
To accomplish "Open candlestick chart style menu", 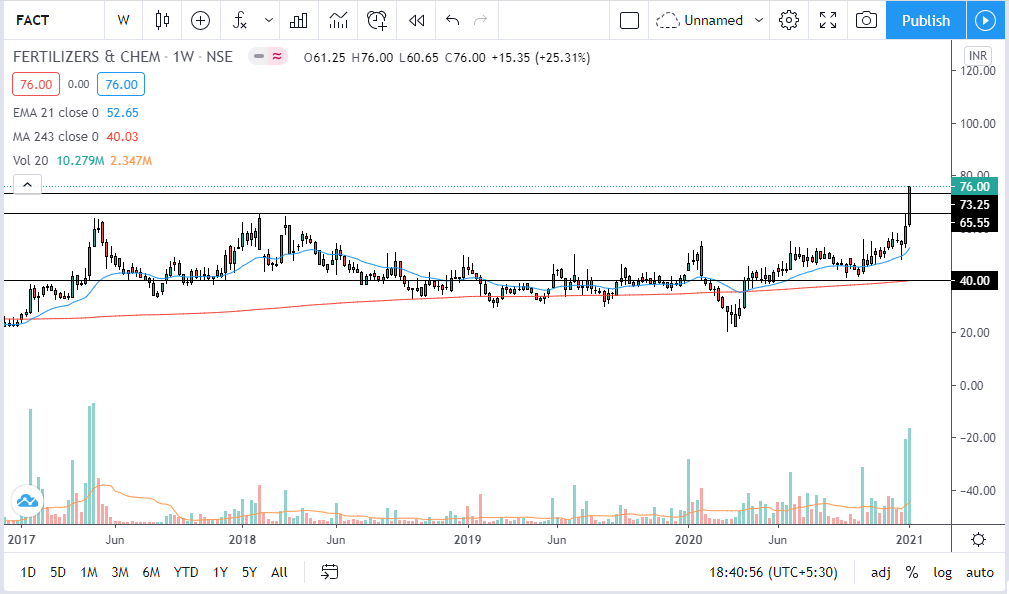I will click(x=162, y=21).
